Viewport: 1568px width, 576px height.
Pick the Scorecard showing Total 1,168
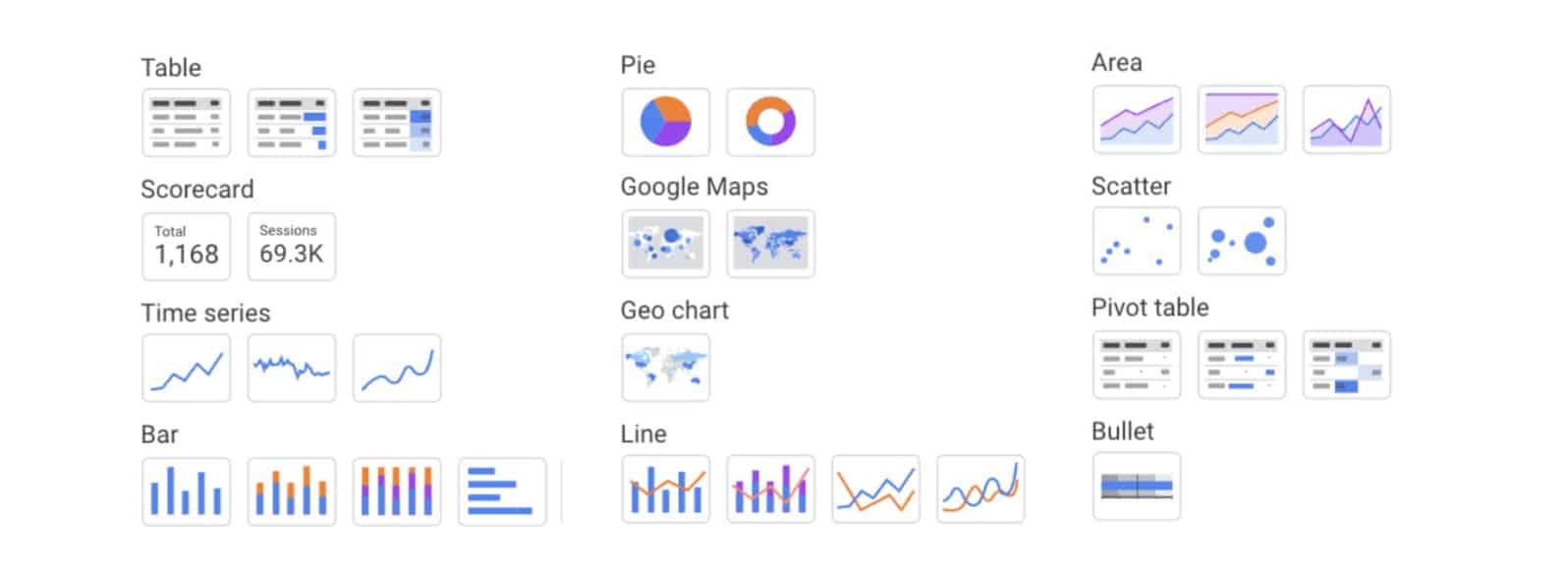point(187,247)
